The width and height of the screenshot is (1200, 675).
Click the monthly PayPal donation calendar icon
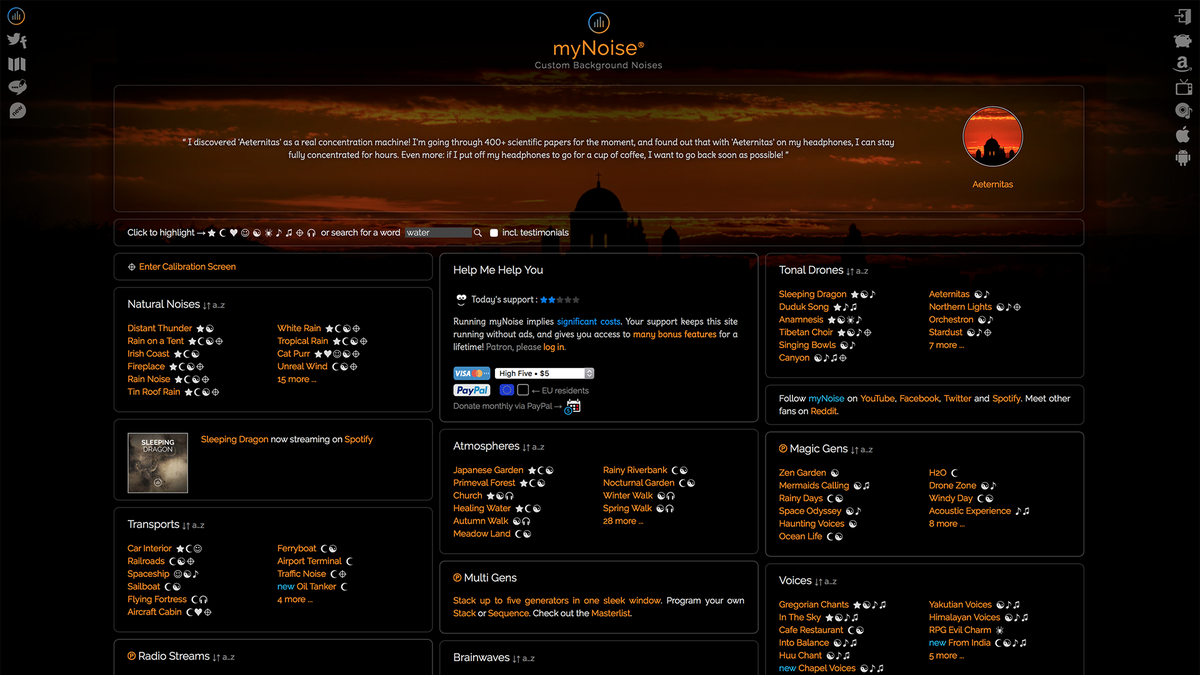coord(573,406)
